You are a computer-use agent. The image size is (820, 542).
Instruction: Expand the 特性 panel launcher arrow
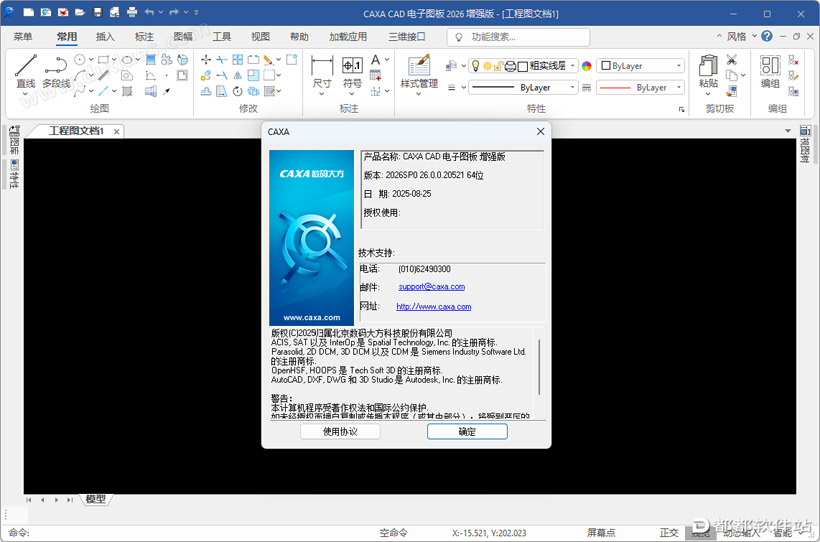tap(681, 109)
